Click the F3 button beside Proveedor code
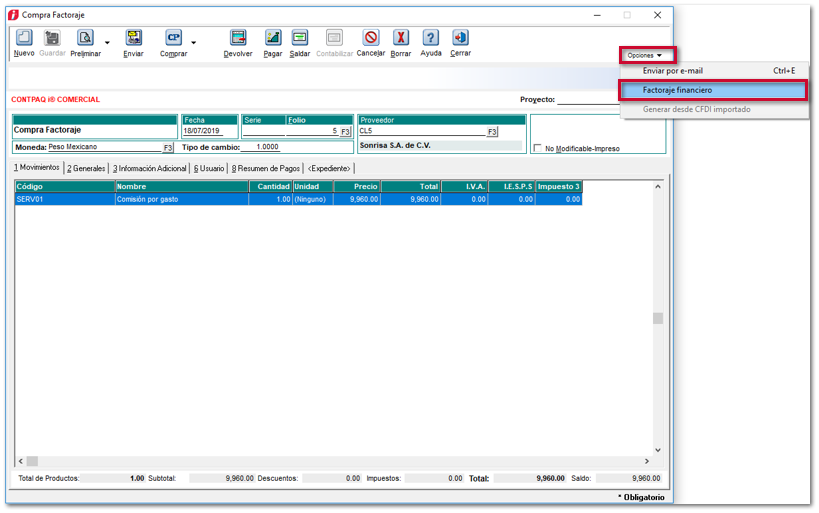 [492, 131]
